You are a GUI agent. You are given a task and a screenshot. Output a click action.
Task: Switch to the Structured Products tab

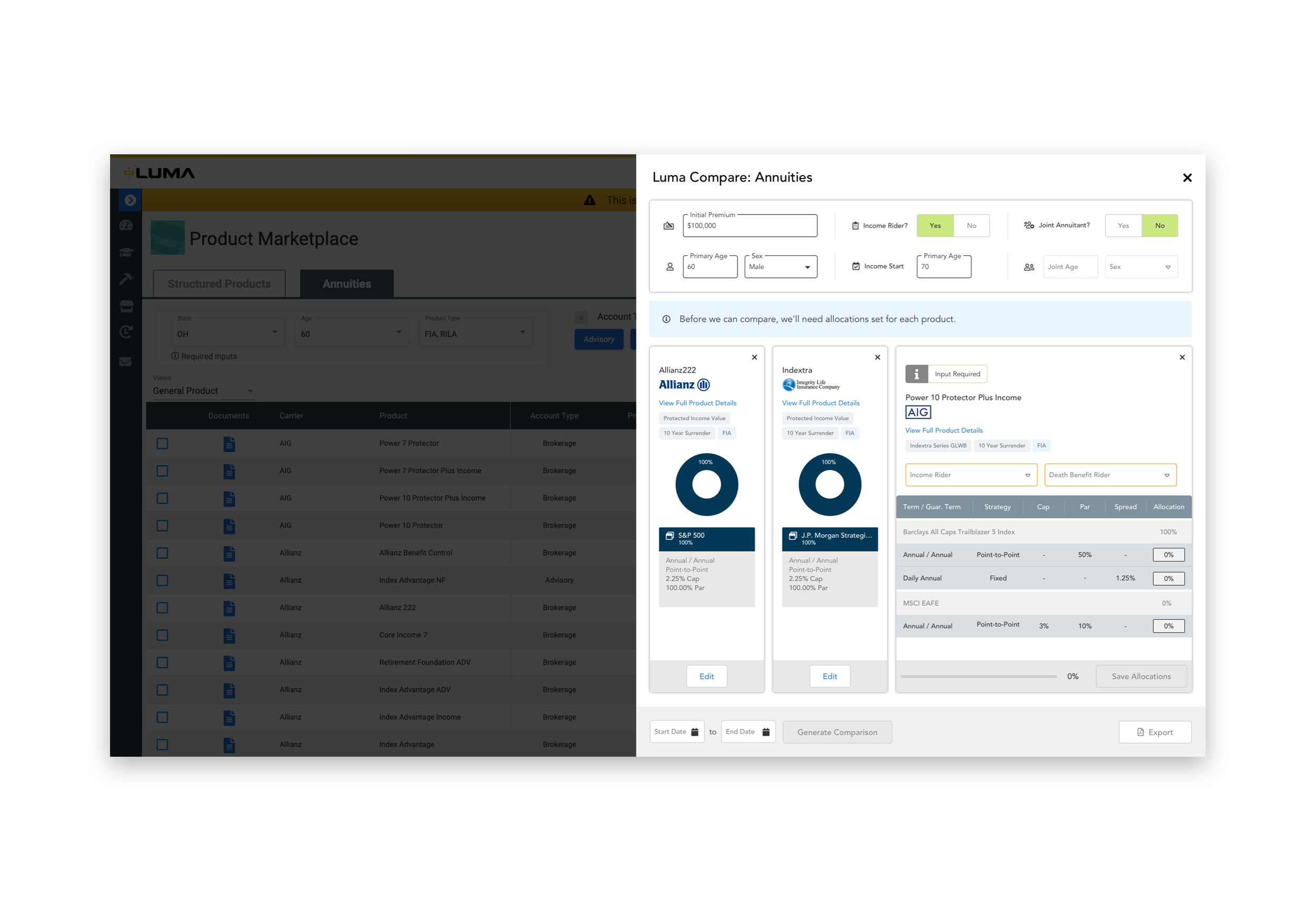point(219,284)
